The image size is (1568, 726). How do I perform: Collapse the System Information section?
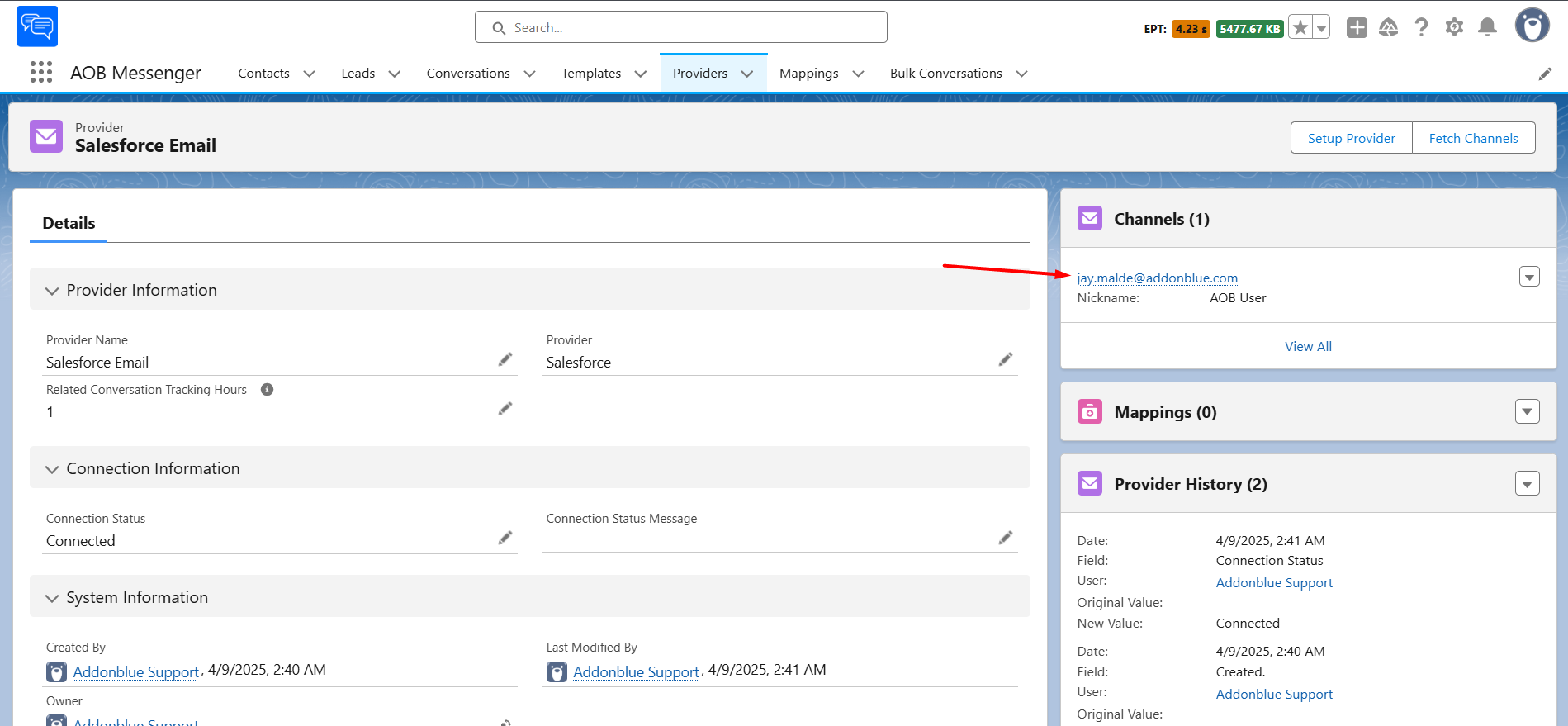point(52,598)
